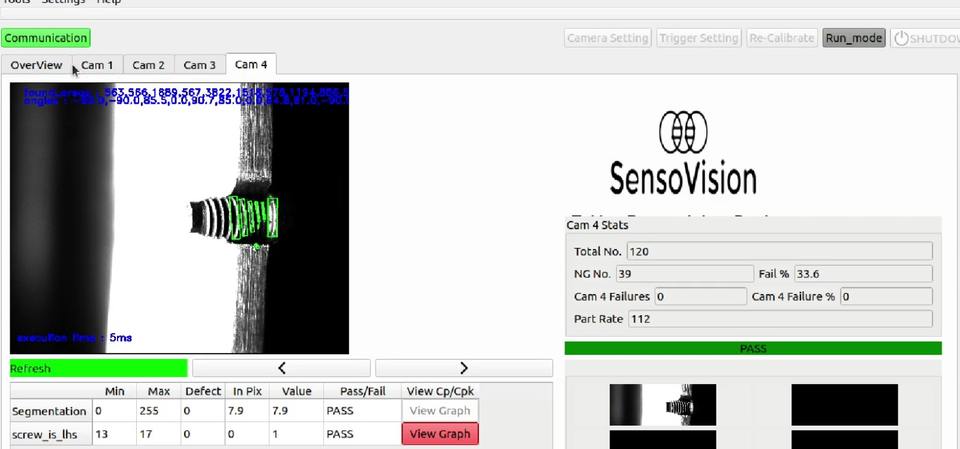
Task: Open the Settings menu
Action: 63,2
